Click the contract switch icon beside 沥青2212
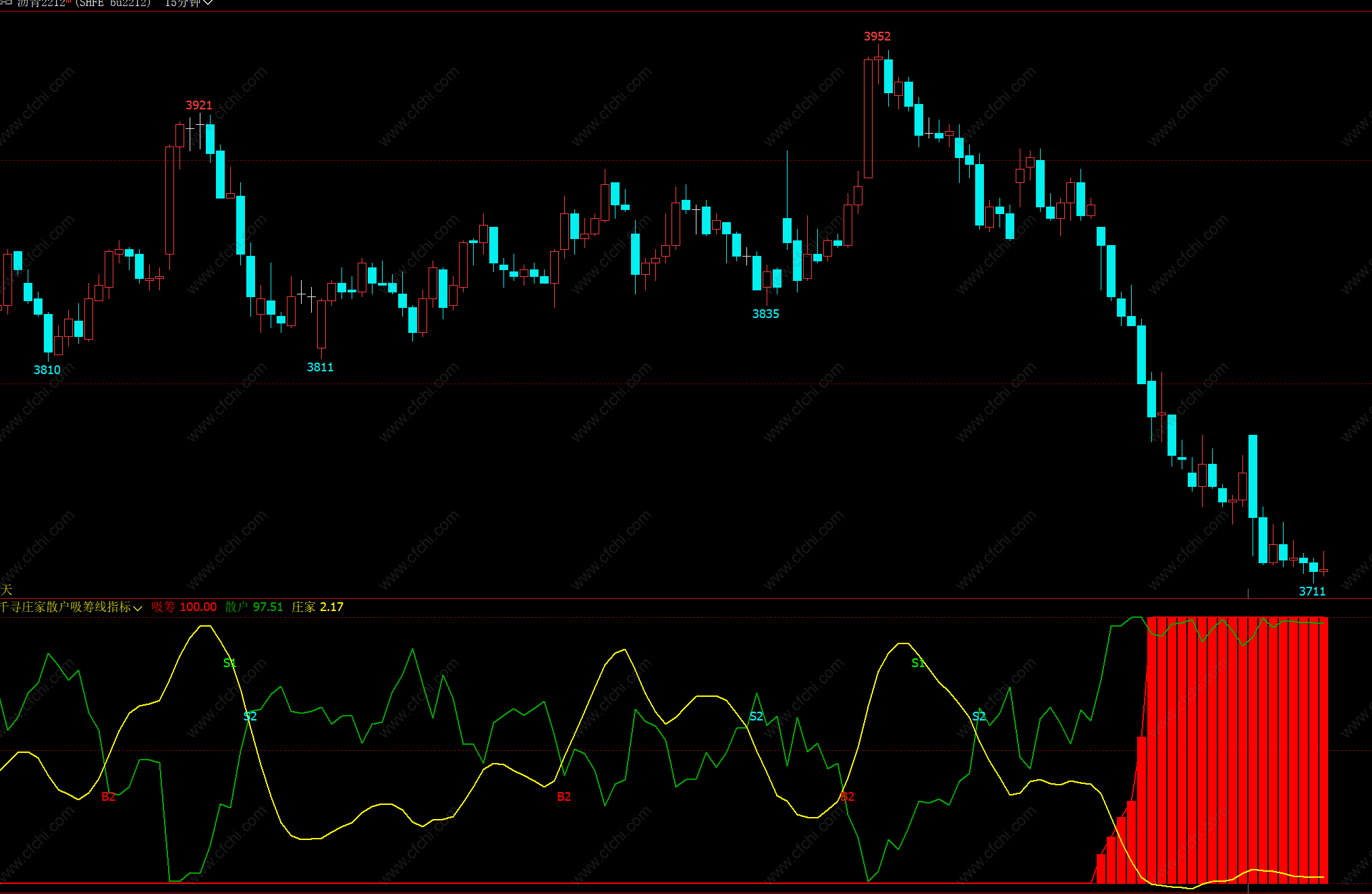 [x=5, y=3]
